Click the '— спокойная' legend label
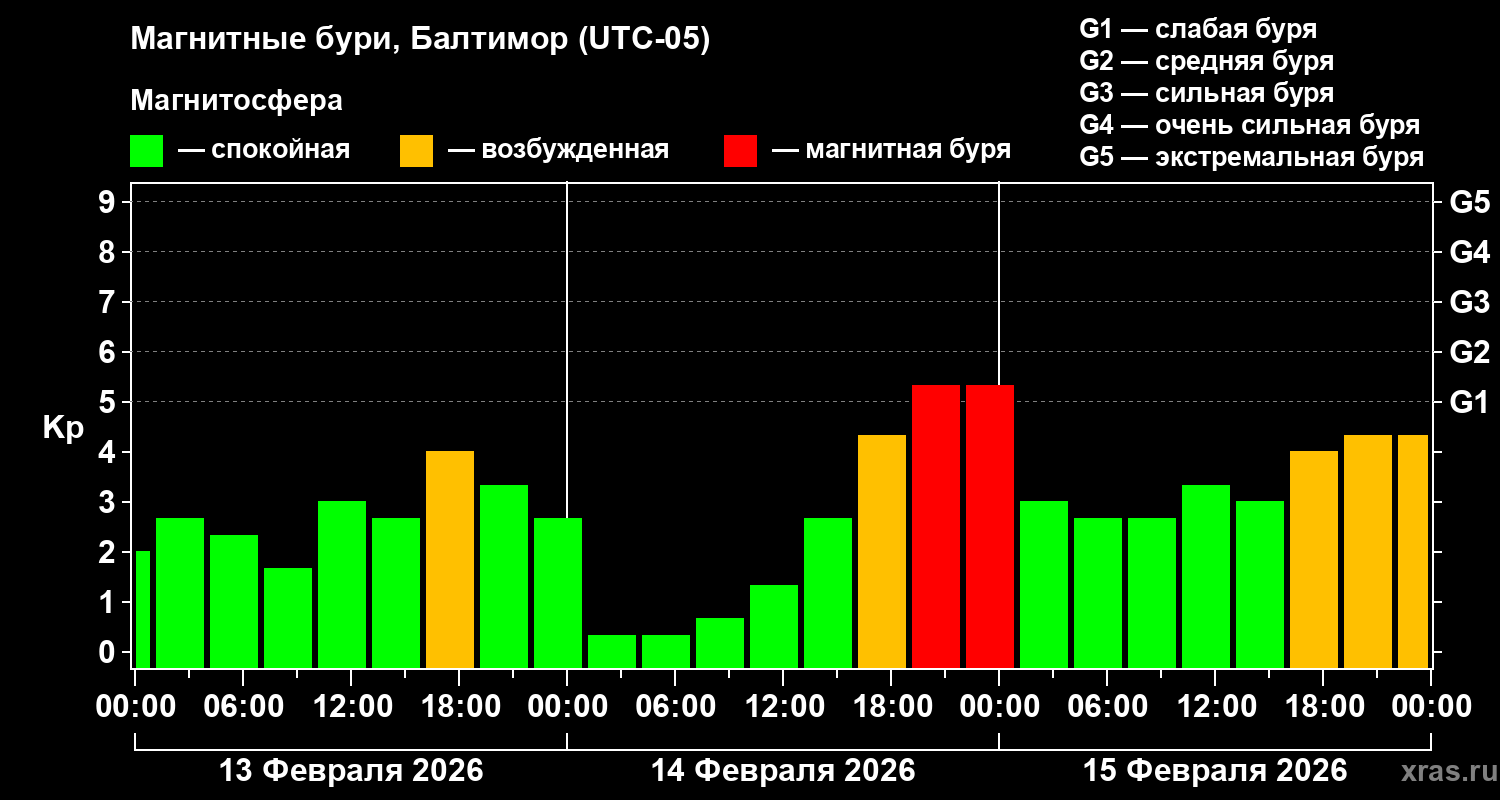 point(264,150)
